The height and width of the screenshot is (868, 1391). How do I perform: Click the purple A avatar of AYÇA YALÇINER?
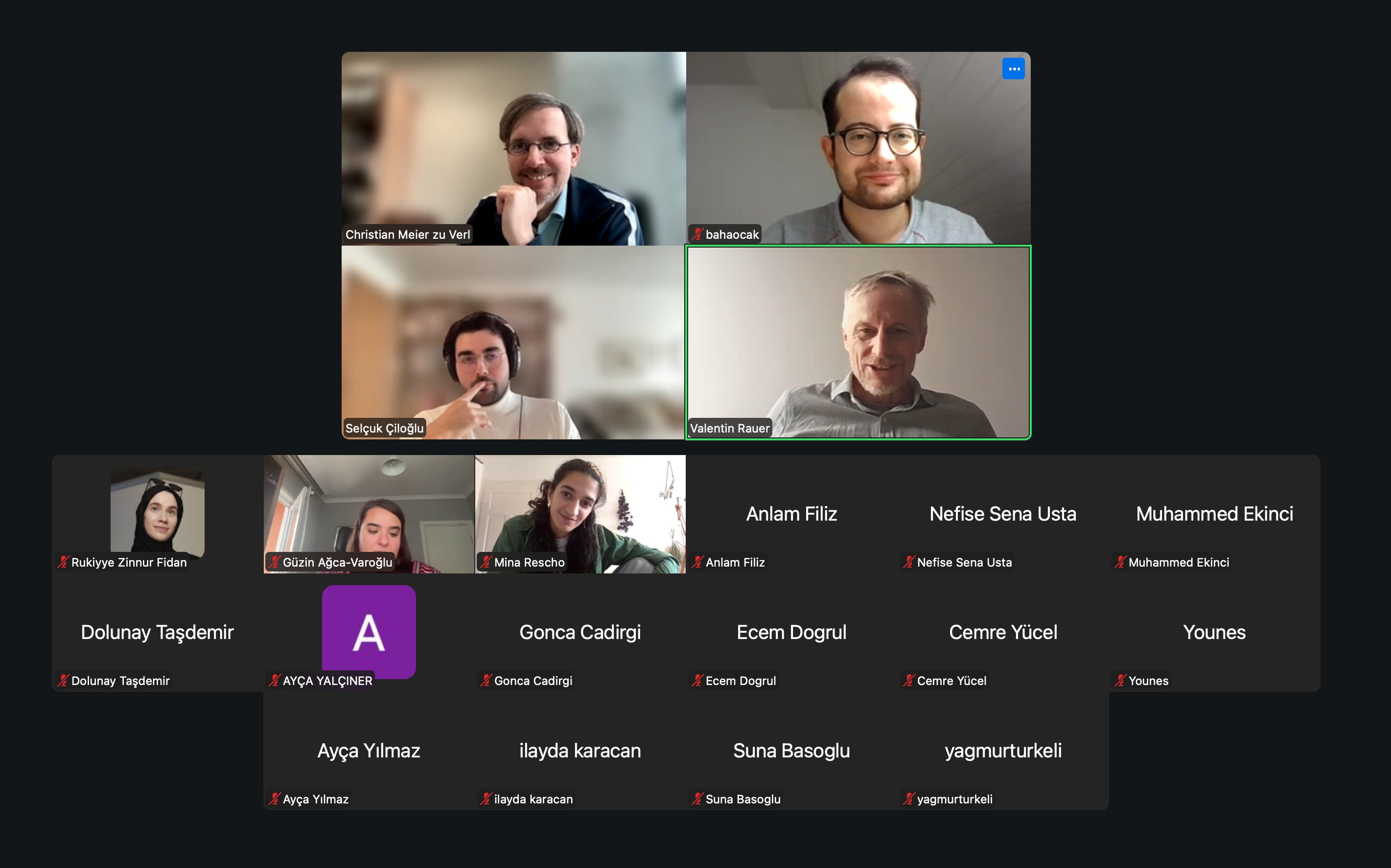[369, 632]
